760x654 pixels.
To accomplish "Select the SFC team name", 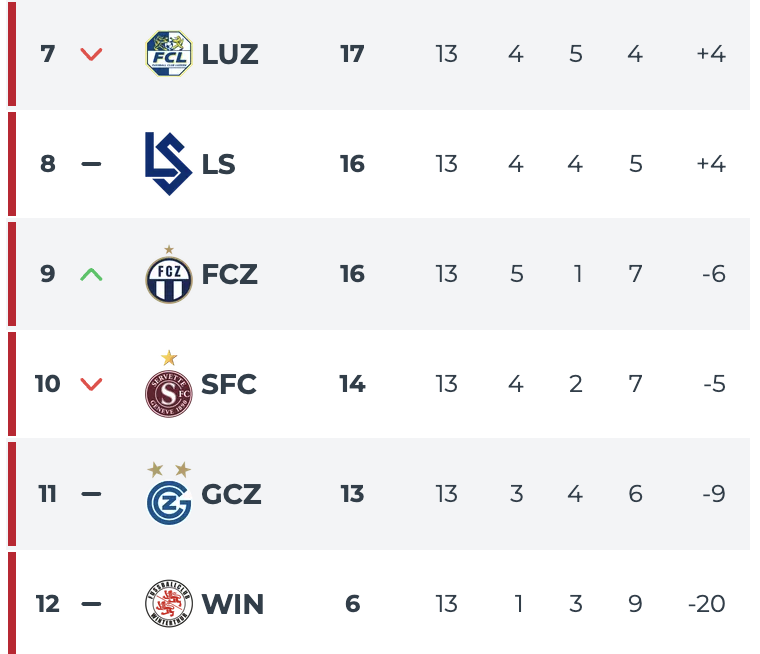I will pos(229,384).
